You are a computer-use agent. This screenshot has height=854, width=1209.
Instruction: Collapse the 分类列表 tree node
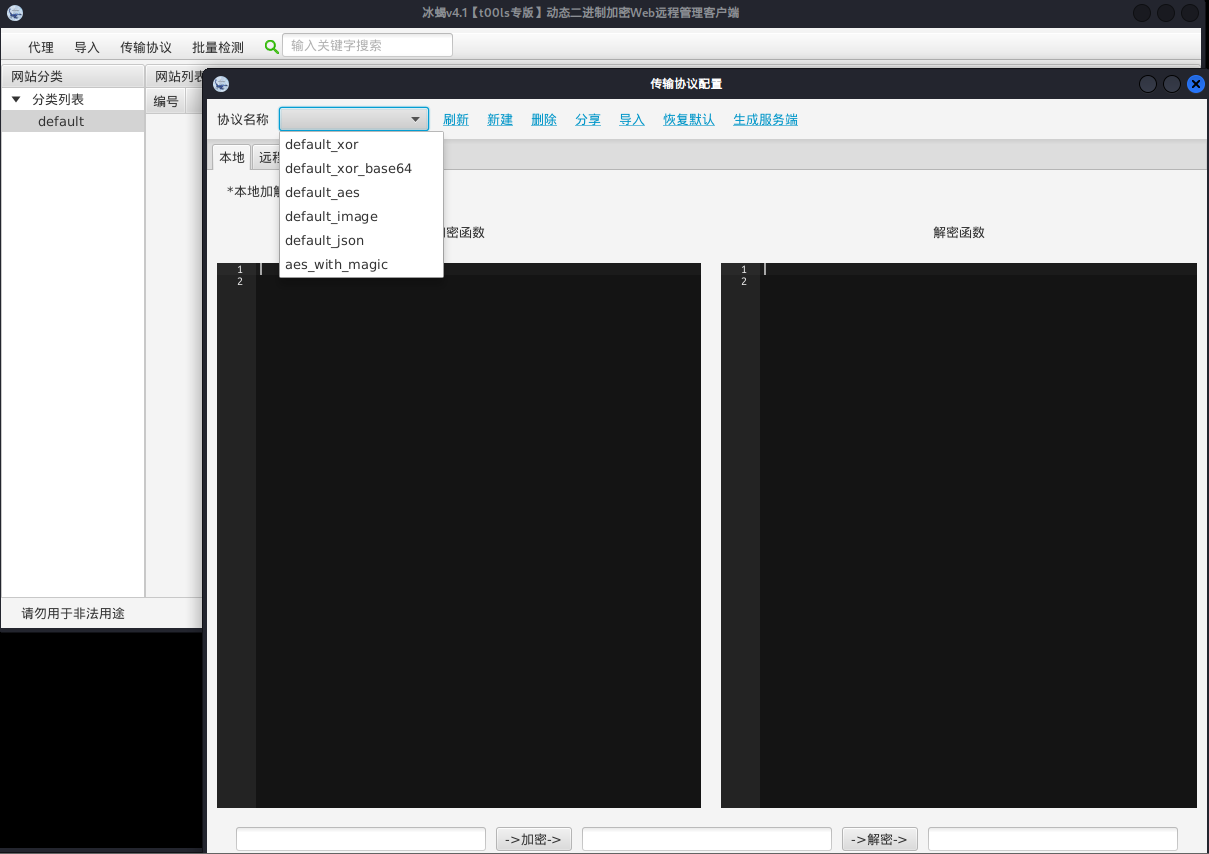tap(16, 99)
